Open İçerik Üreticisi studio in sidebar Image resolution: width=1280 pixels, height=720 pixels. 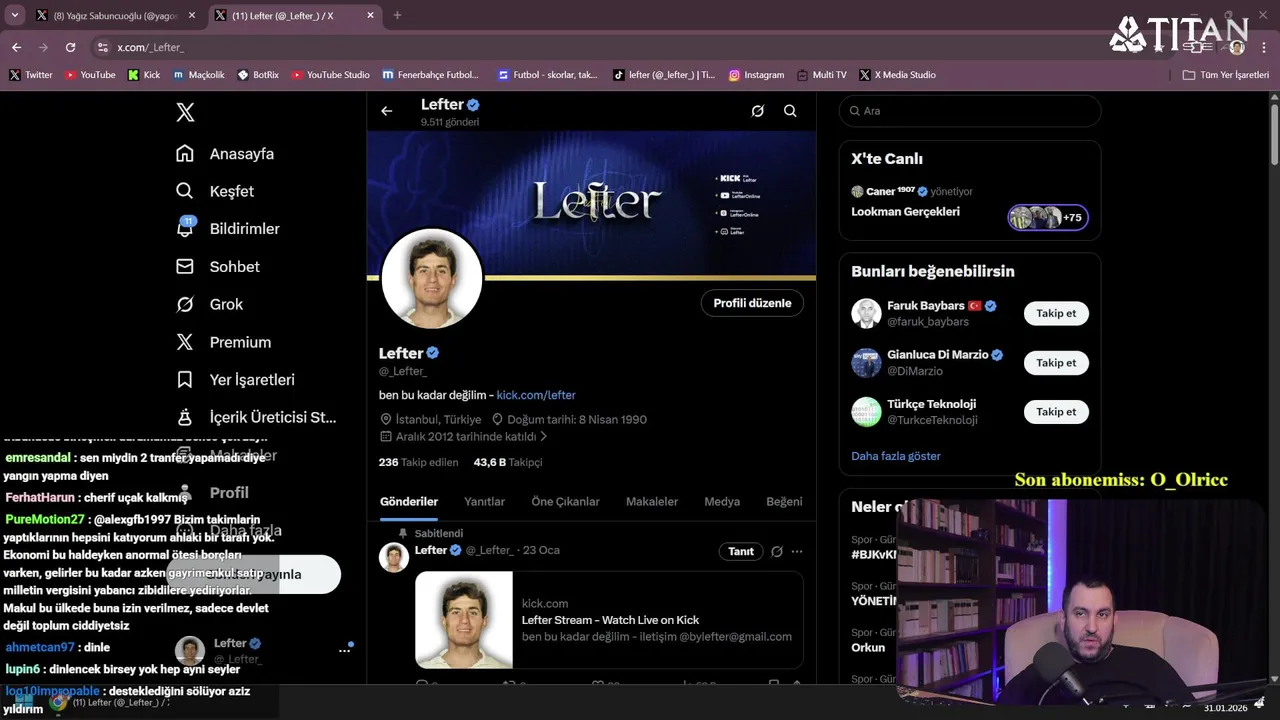click(256, 417)
